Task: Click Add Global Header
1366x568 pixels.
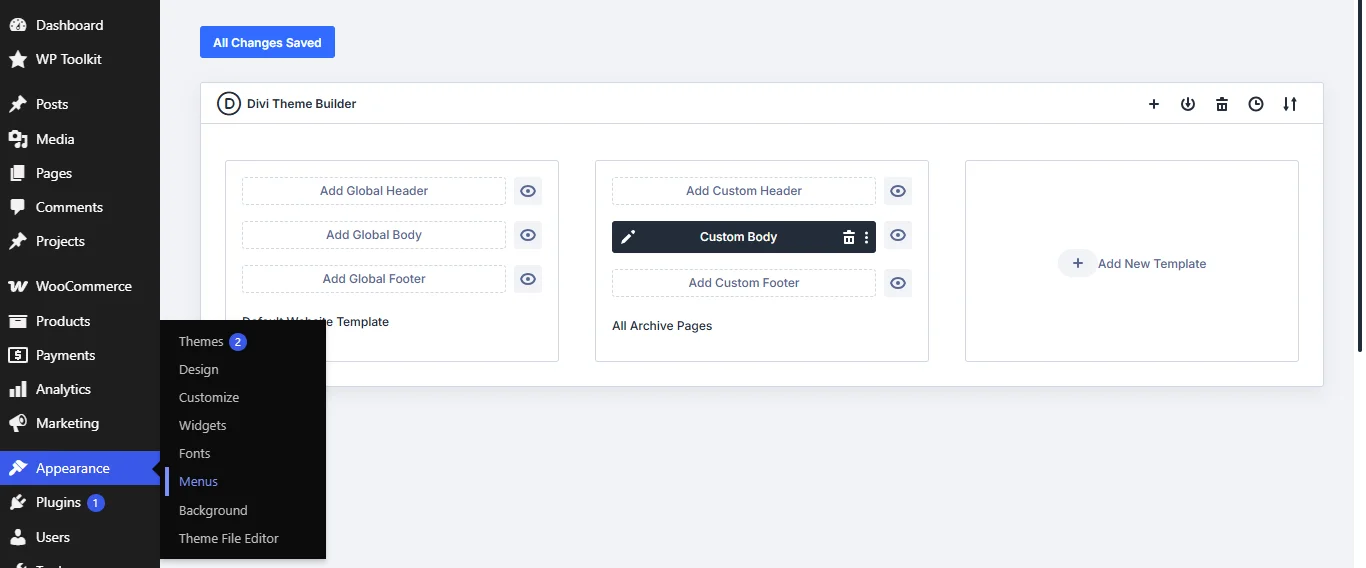Action: (x=374, y=191)
